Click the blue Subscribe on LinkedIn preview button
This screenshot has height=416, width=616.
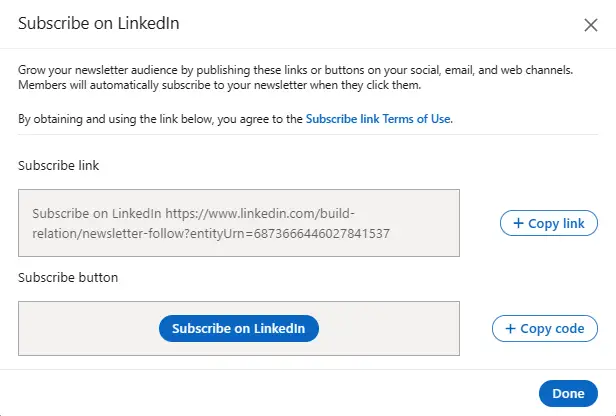pyautogui.click(x=239, y=328)
